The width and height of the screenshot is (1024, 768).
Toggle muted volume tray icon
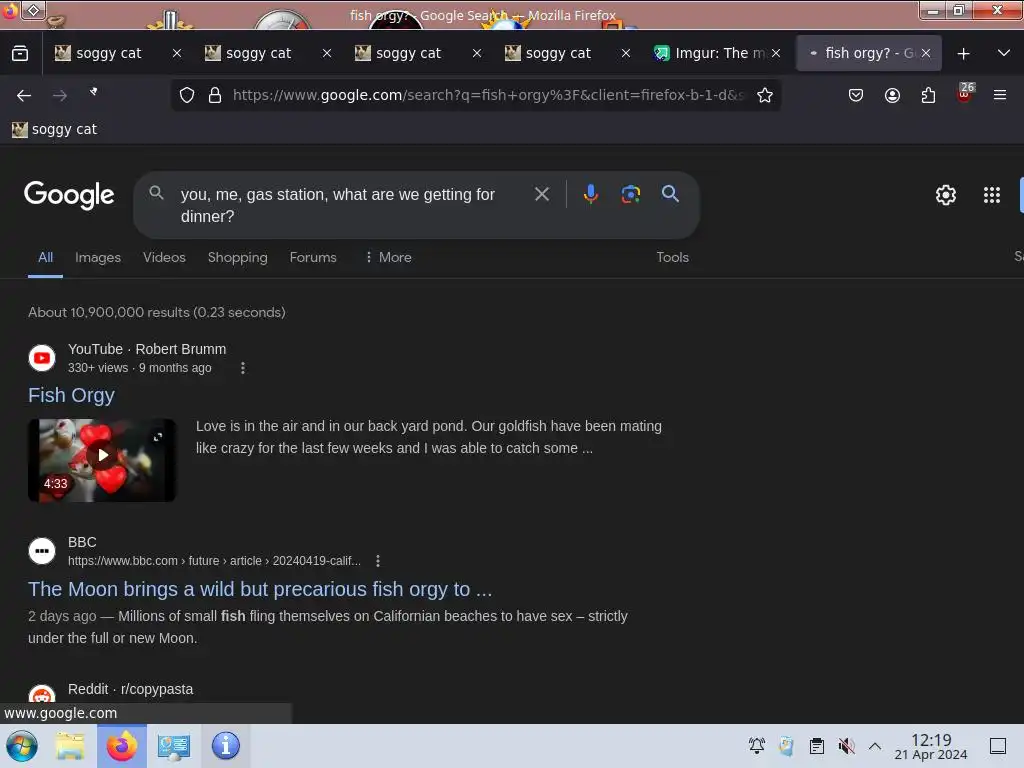(846, 746)
